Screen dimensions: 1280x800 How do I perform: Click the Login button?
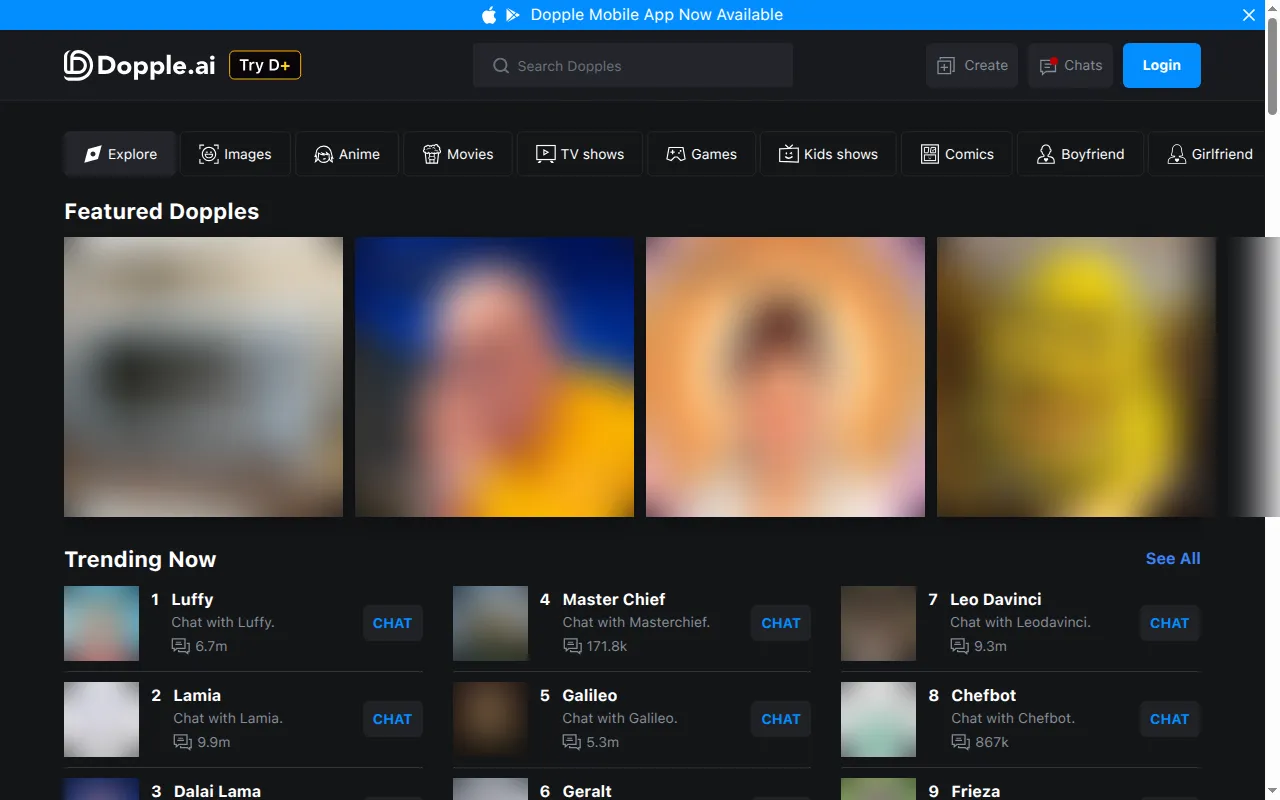[1162, 66]
